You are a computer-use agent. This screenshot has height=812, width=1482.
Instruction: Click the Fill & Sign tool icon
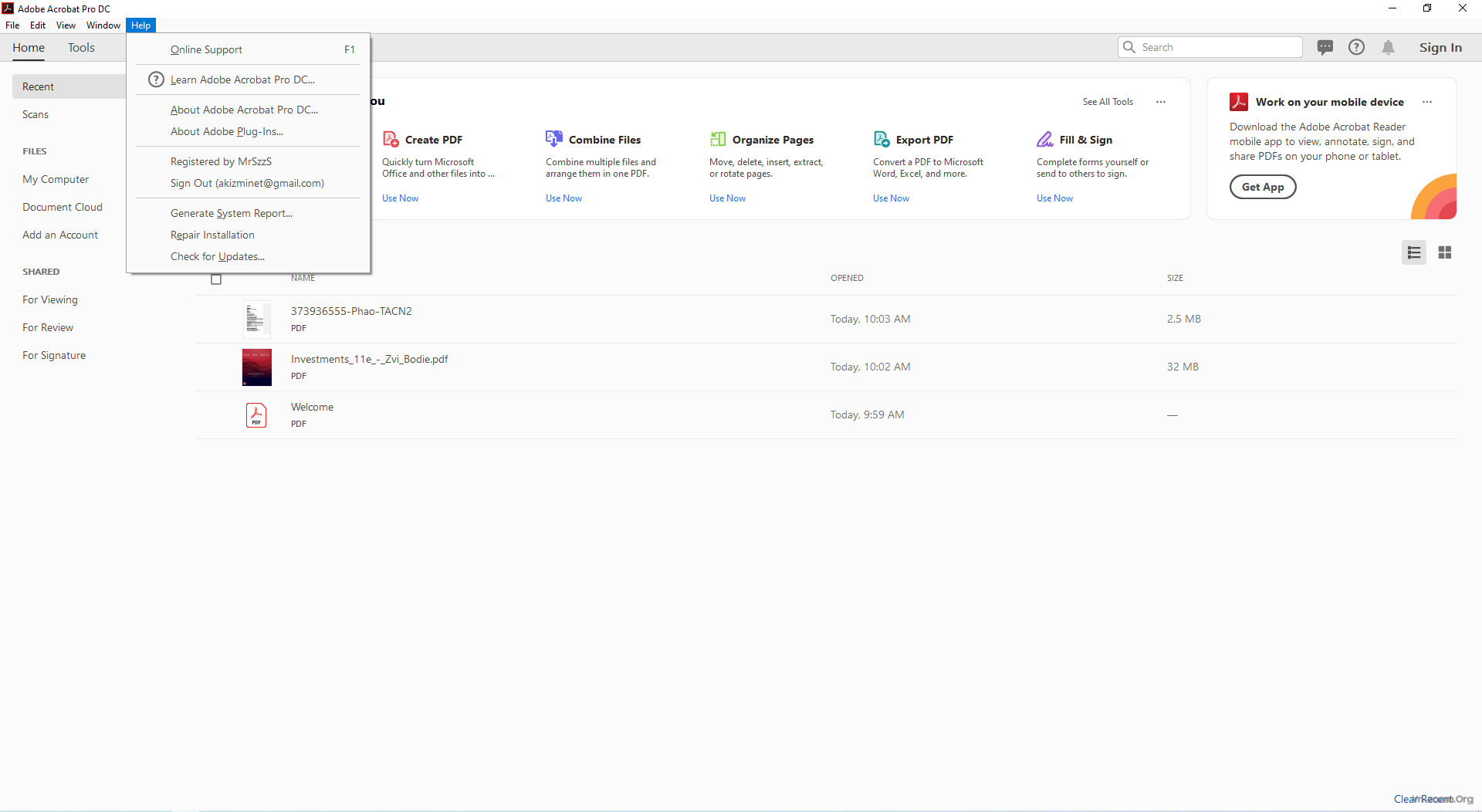(x=1045, y=139)
